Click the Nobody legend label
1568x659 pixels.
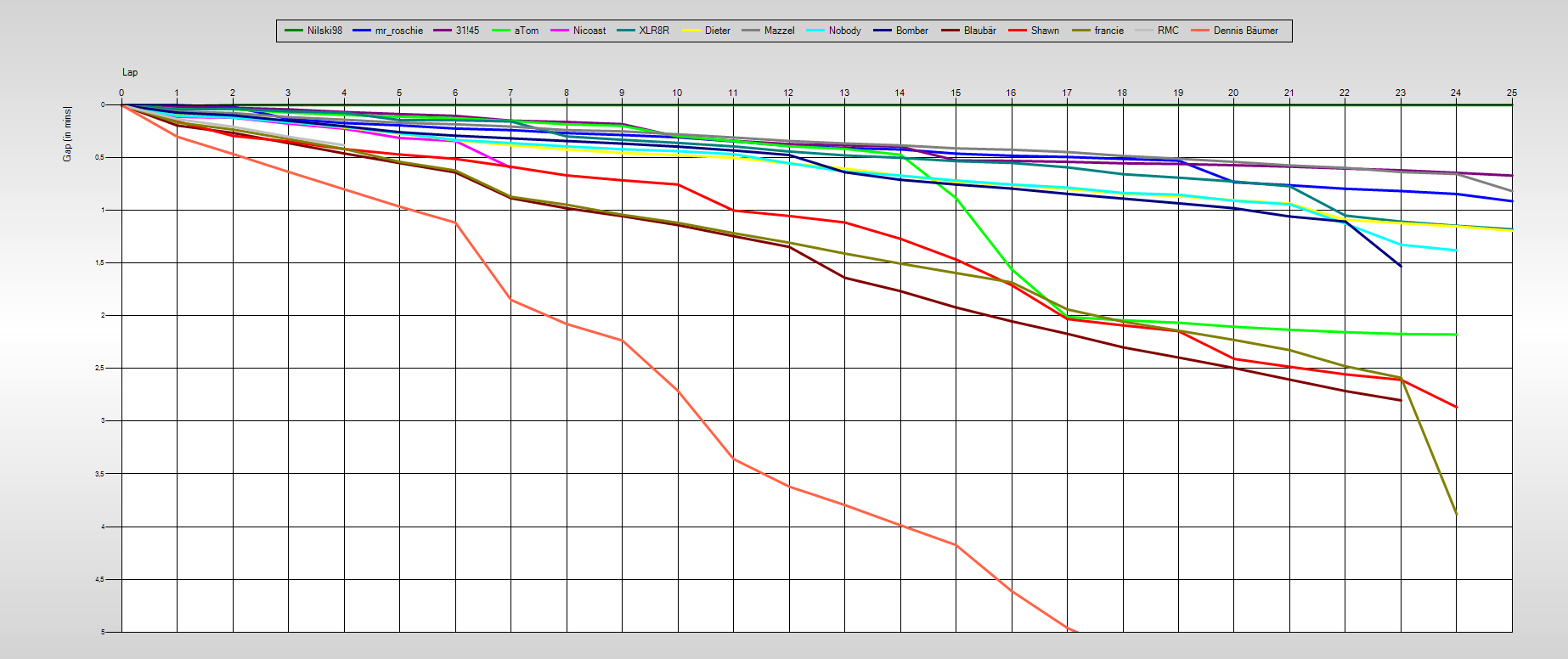tap(844, 31)
